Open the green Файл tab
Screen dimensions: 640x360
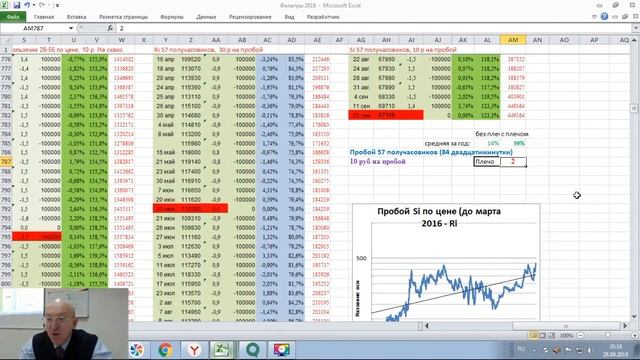[13, 17]
